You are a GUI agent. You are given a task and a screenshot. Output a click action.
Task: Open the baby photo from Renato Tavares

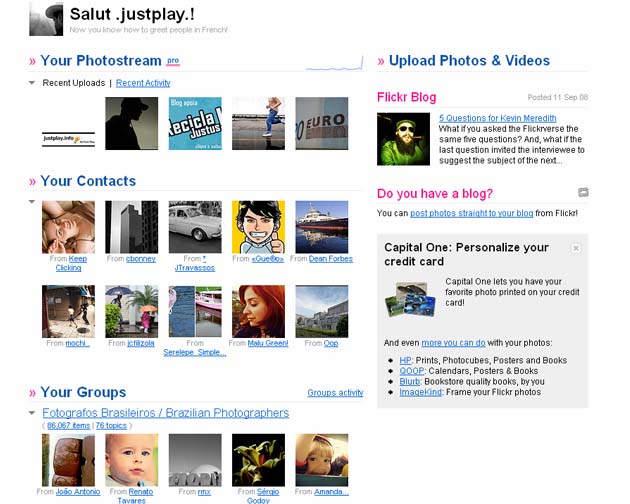pos(132,460)
